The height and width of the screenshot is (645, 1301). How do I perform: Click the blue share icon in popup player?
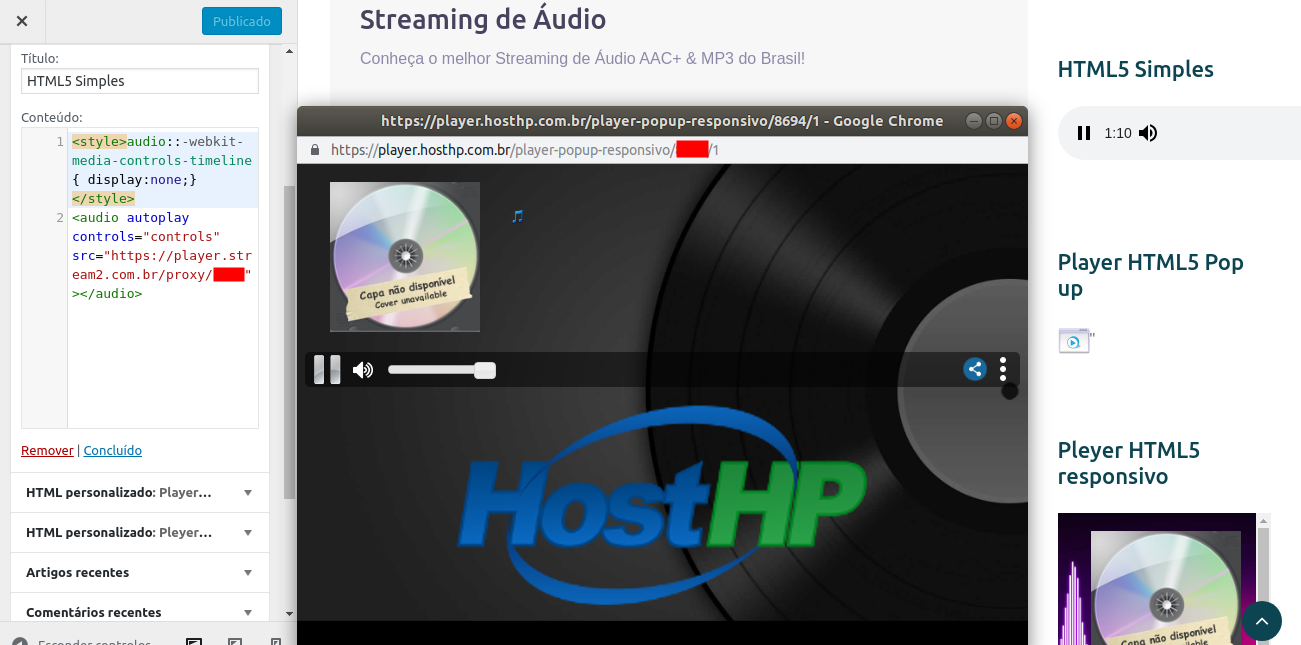975,369
